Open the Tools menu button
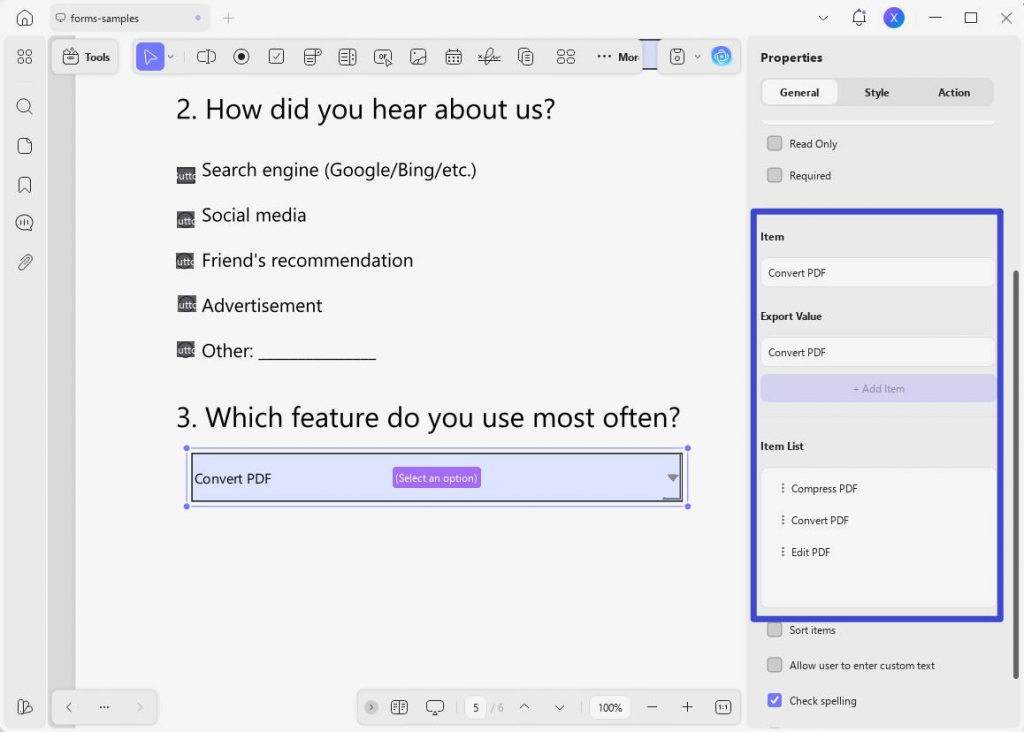 pos(86,57)
